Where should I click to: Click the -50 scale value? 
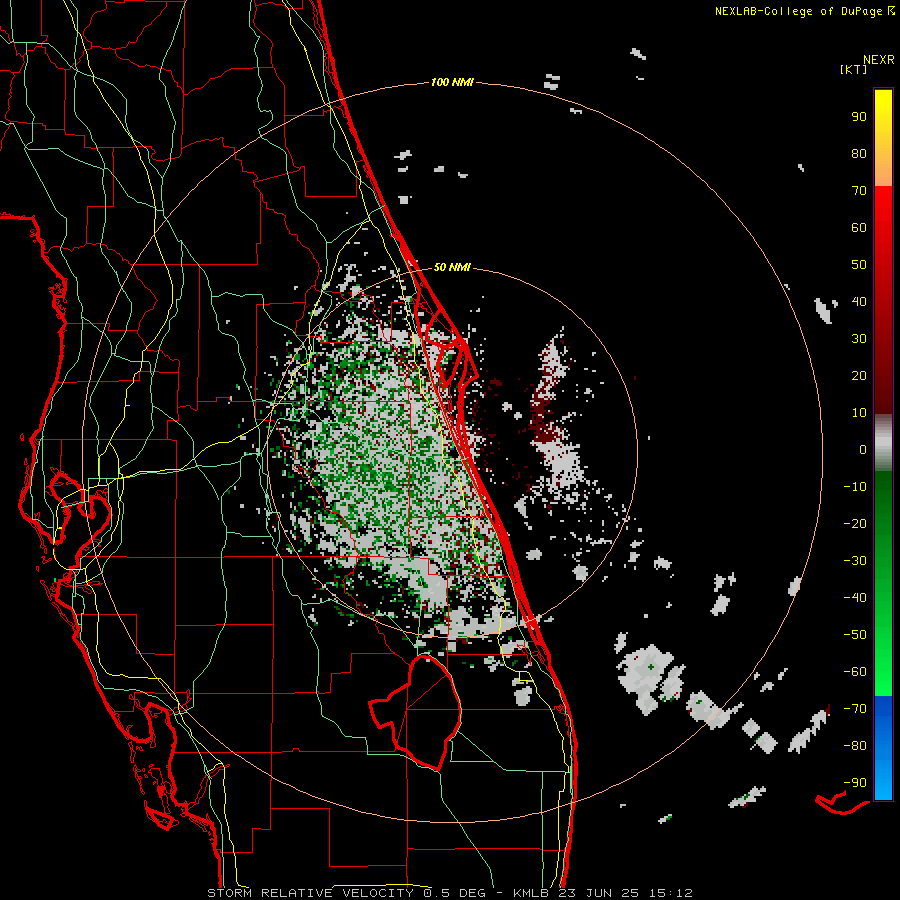pos(855,635)
